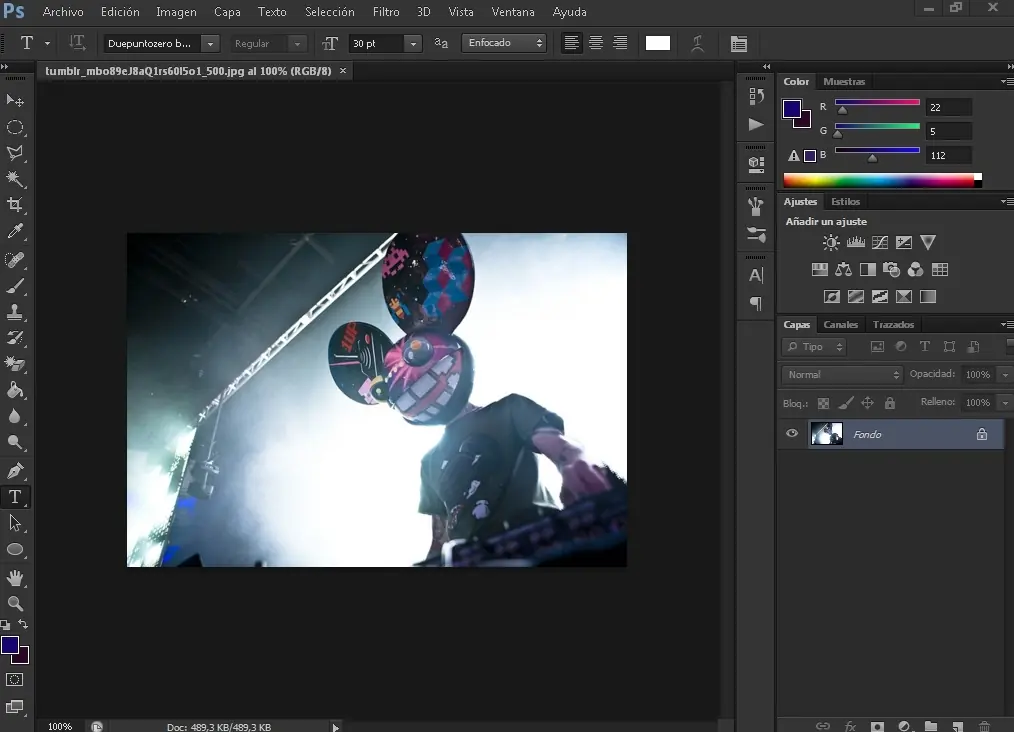The image size is (1014, 732).
Task: Click the warped text icon
Action: click(697, 43)
